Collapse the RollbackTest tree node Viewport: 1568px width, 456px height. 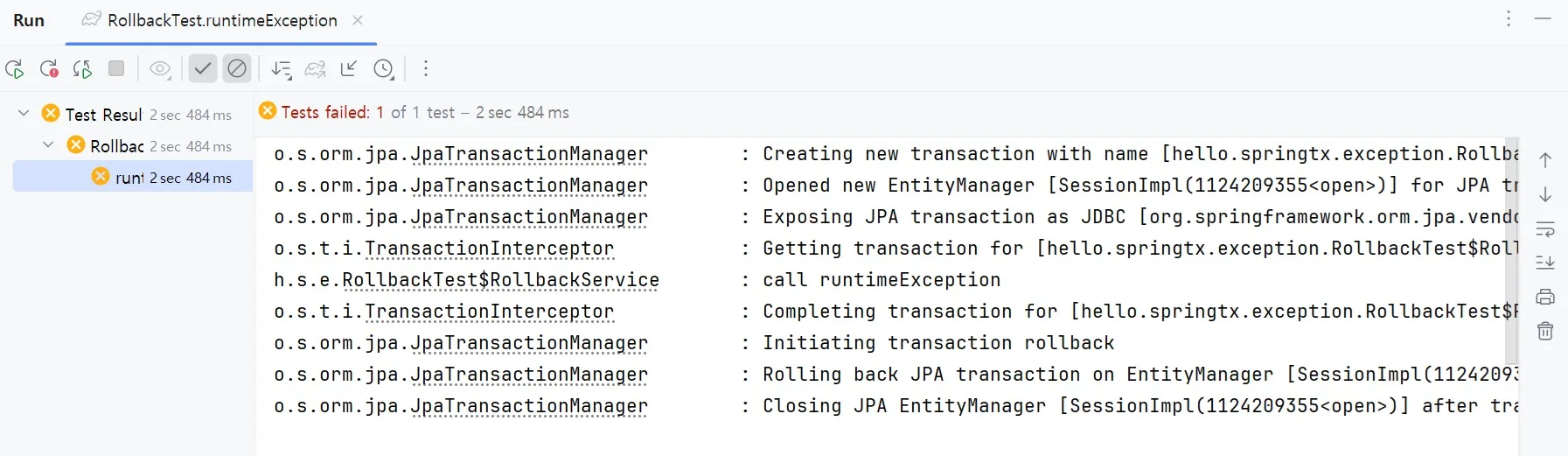coord(49,145)
